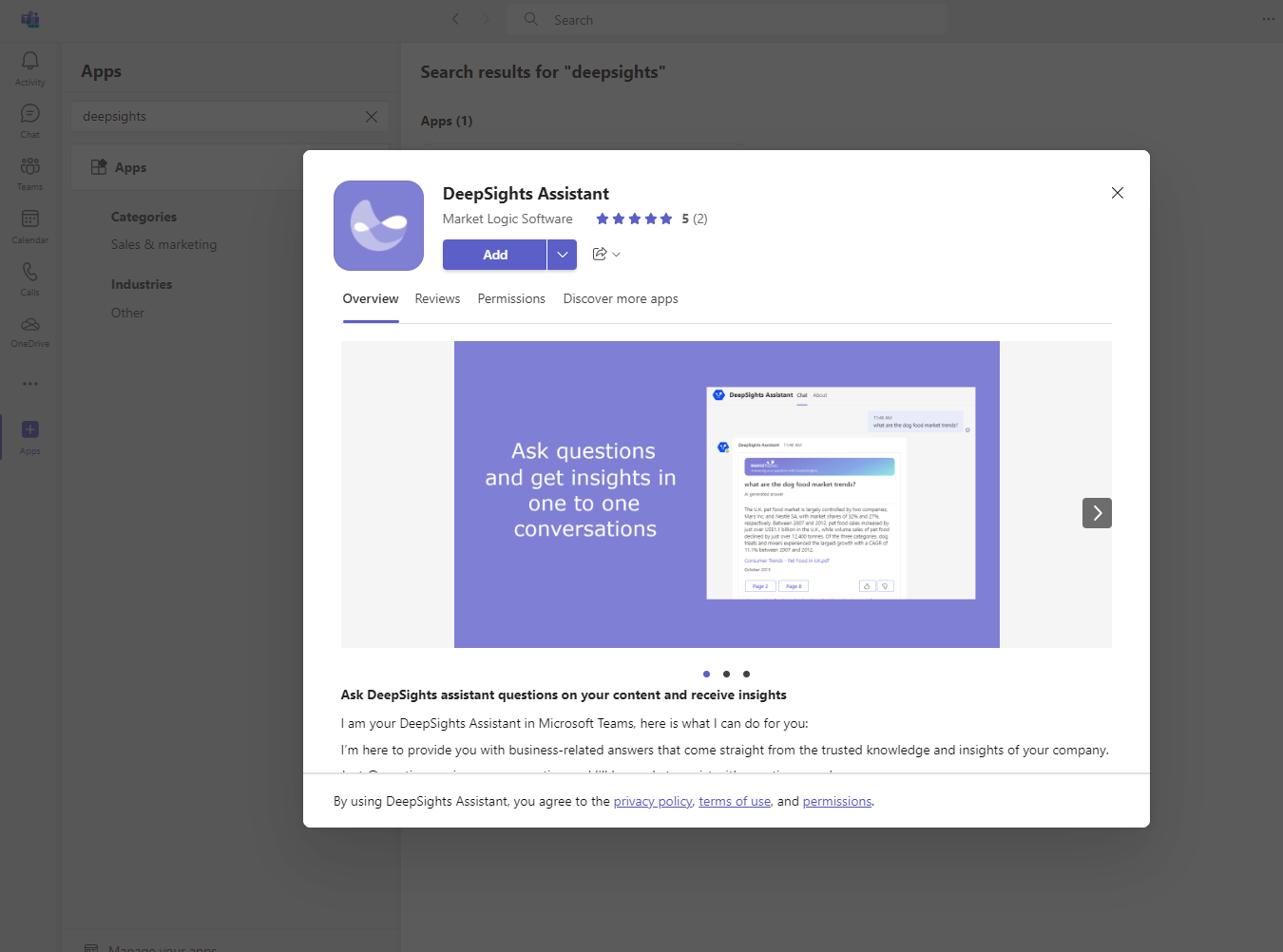Open Settings and more ellipsis in title bar
This screenshot has width=1283, height=952.
click(x=1268, y=19)
